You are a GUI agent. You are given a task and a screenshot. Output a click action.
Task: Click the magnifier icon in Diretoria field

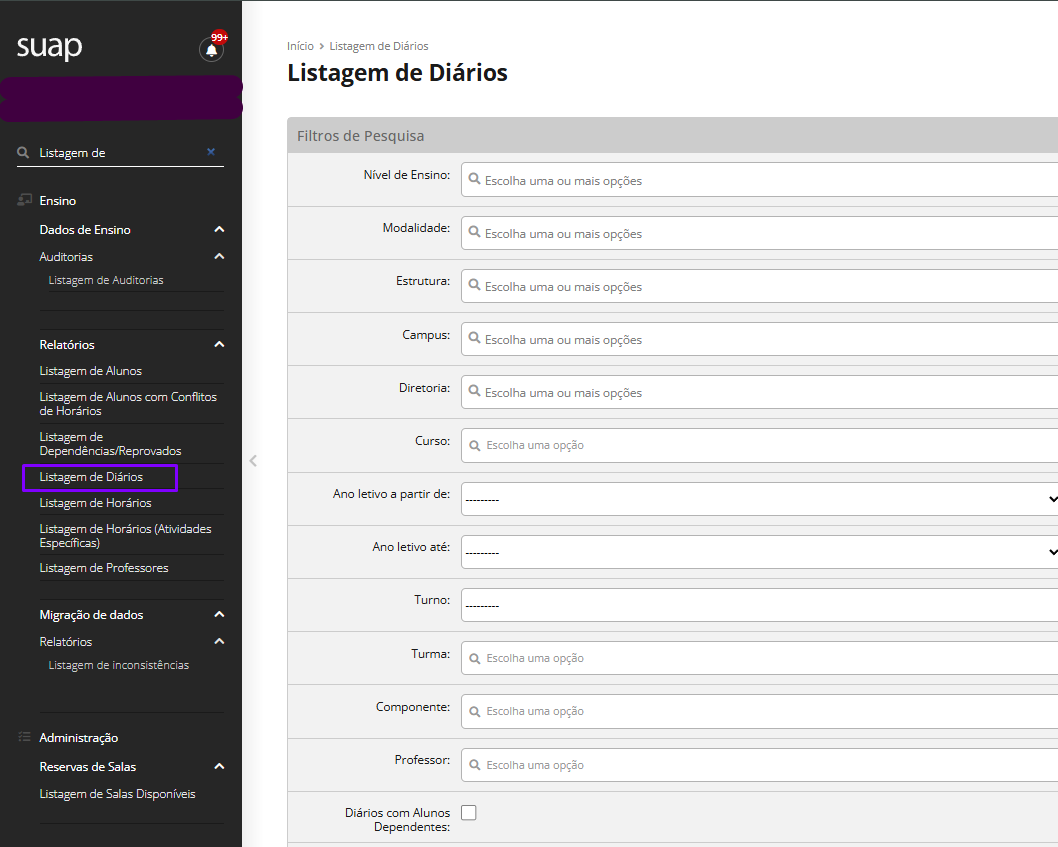(474, 391)
